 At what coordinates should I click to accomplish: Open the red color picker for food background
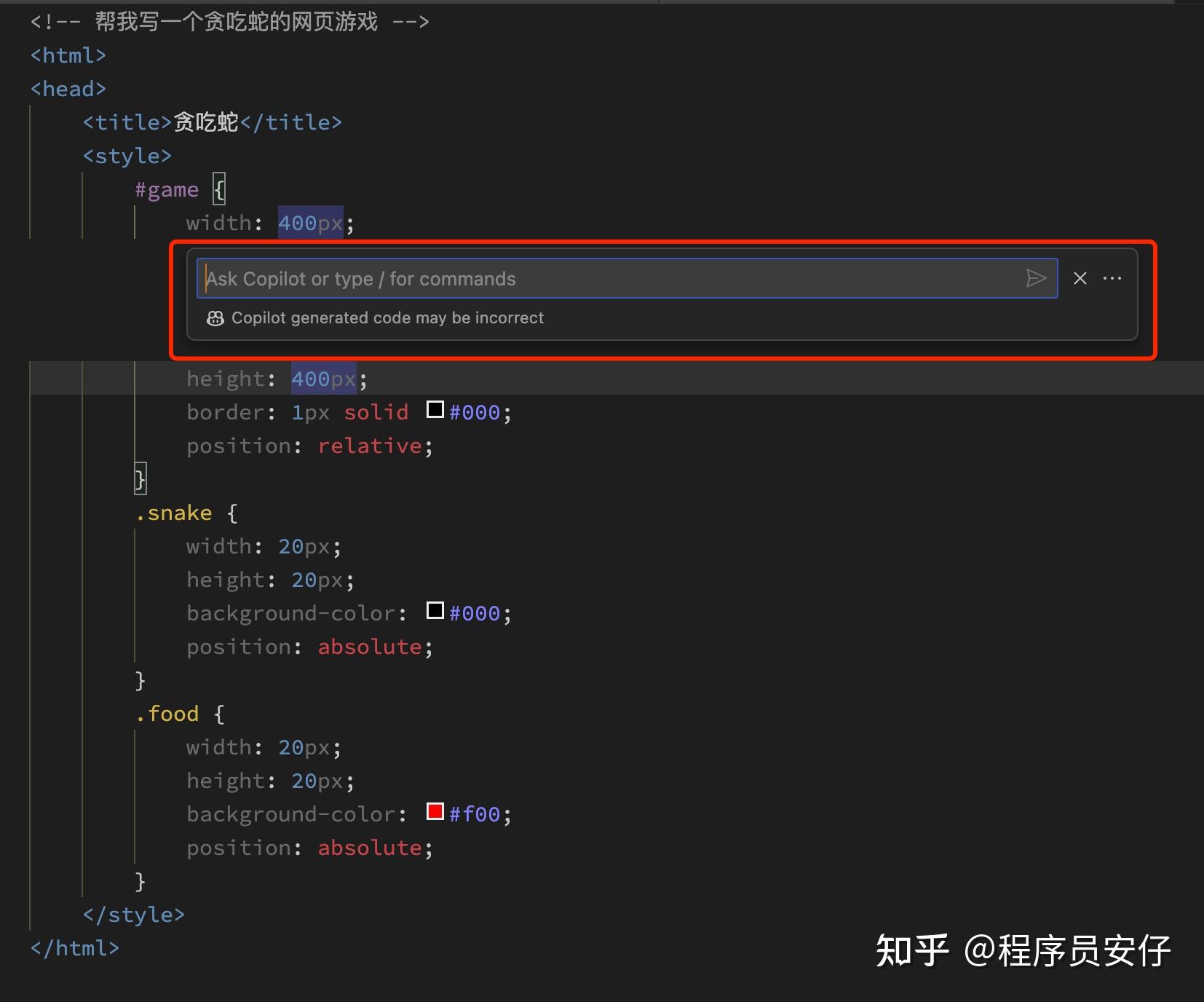coord(435,810)
